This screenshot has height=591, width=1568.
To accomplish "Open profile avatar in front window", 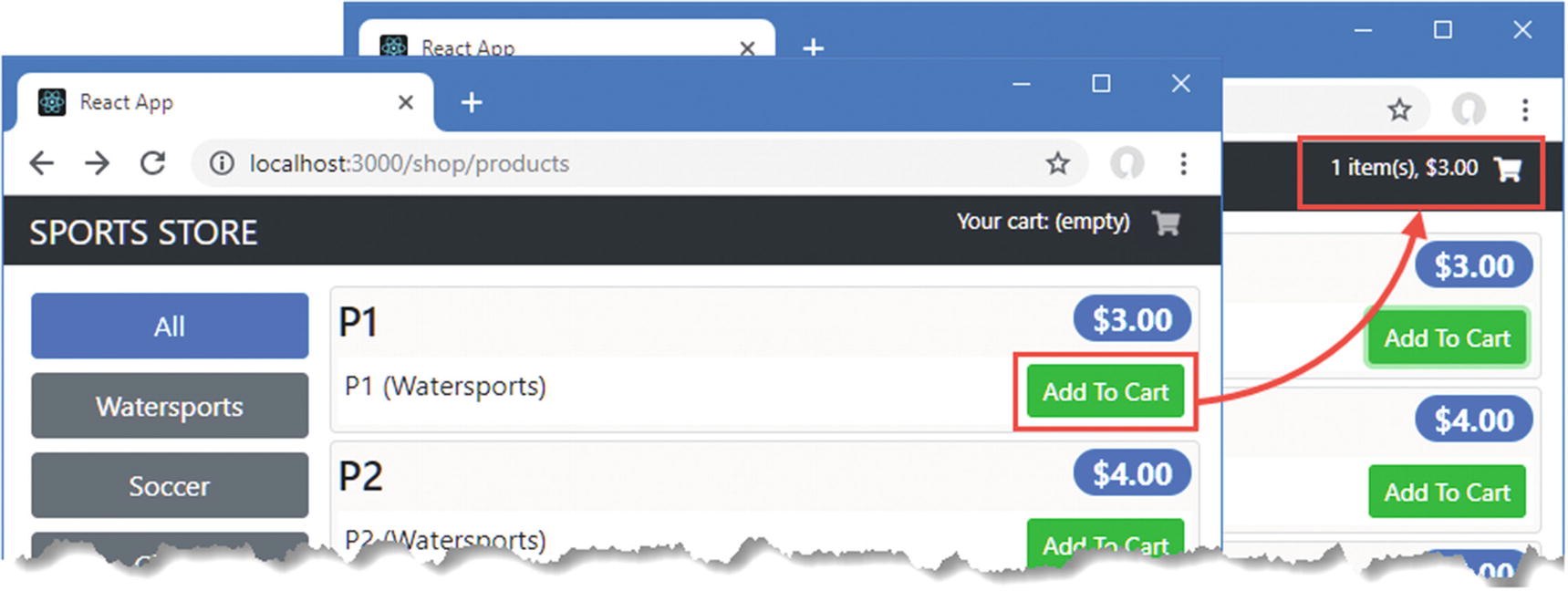I will click(x=1127, y=163).
